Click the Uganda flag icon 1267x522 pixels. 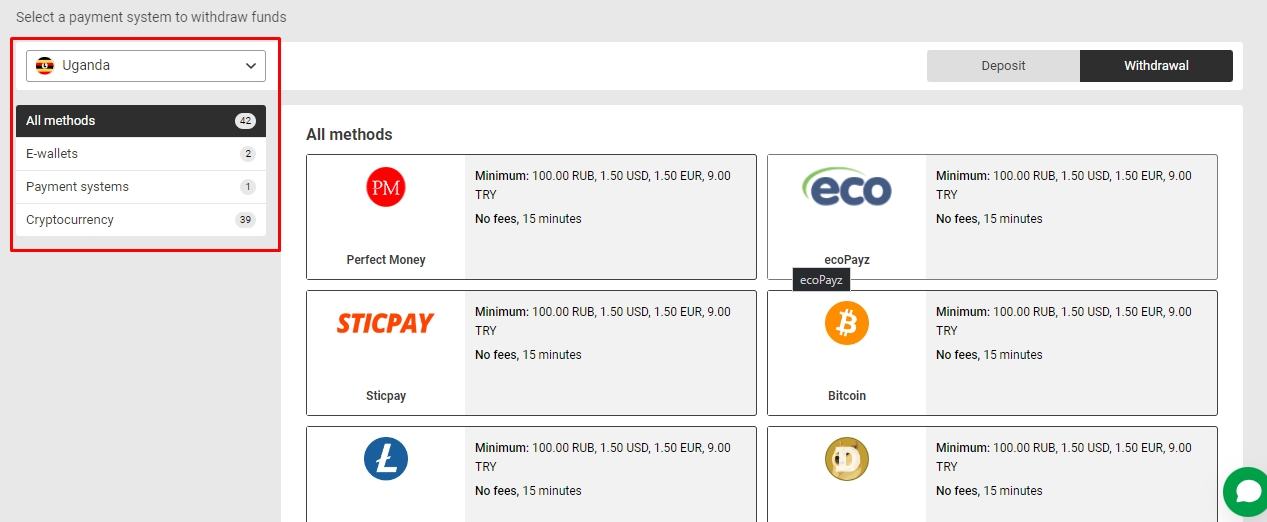point(45,66)
